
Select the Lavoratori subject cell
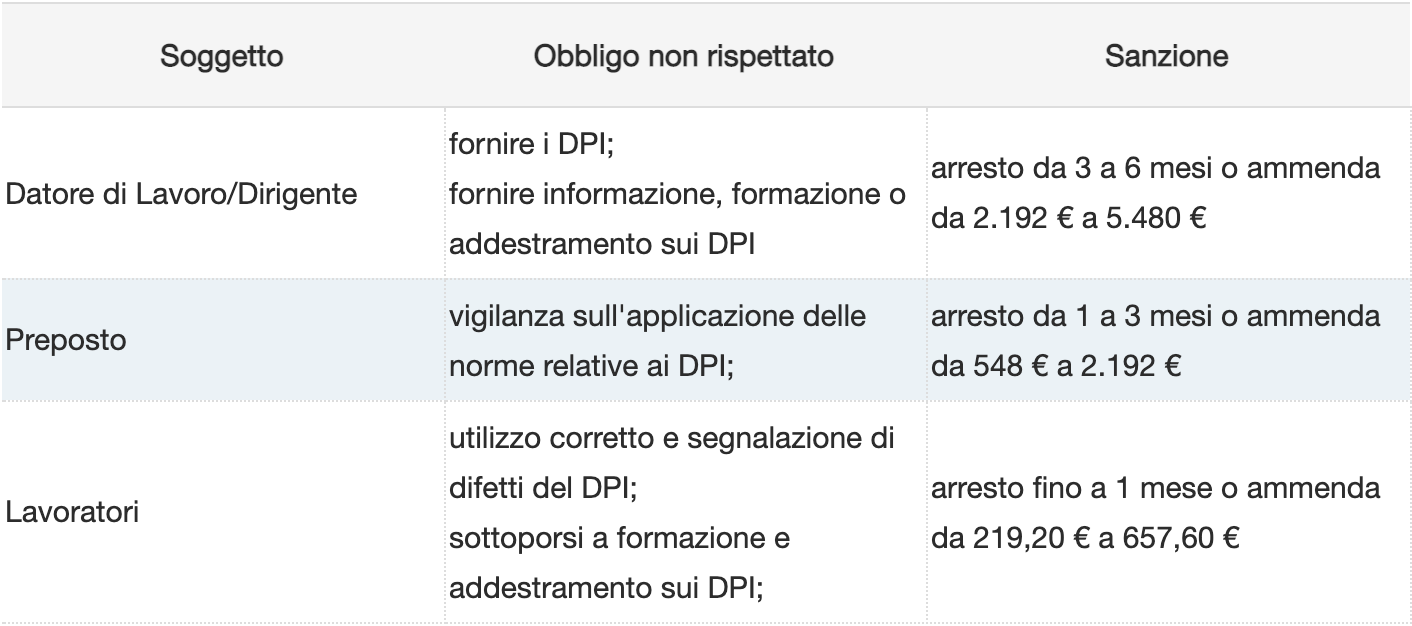pyautogui.click(x=72, y=513)
